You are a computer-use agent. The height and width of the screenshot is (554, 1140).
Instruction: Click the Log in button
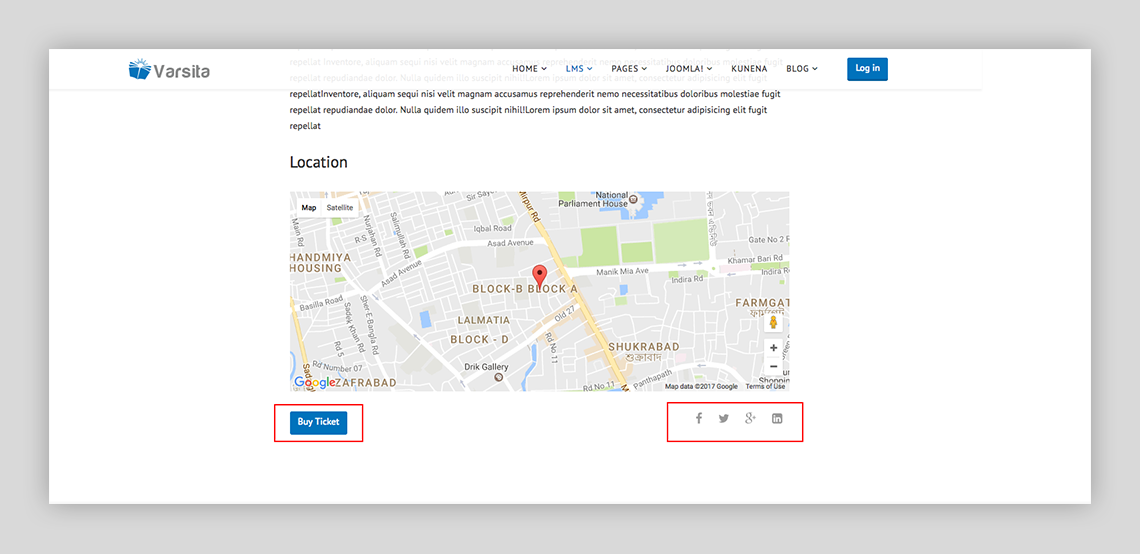coord(867,68)
